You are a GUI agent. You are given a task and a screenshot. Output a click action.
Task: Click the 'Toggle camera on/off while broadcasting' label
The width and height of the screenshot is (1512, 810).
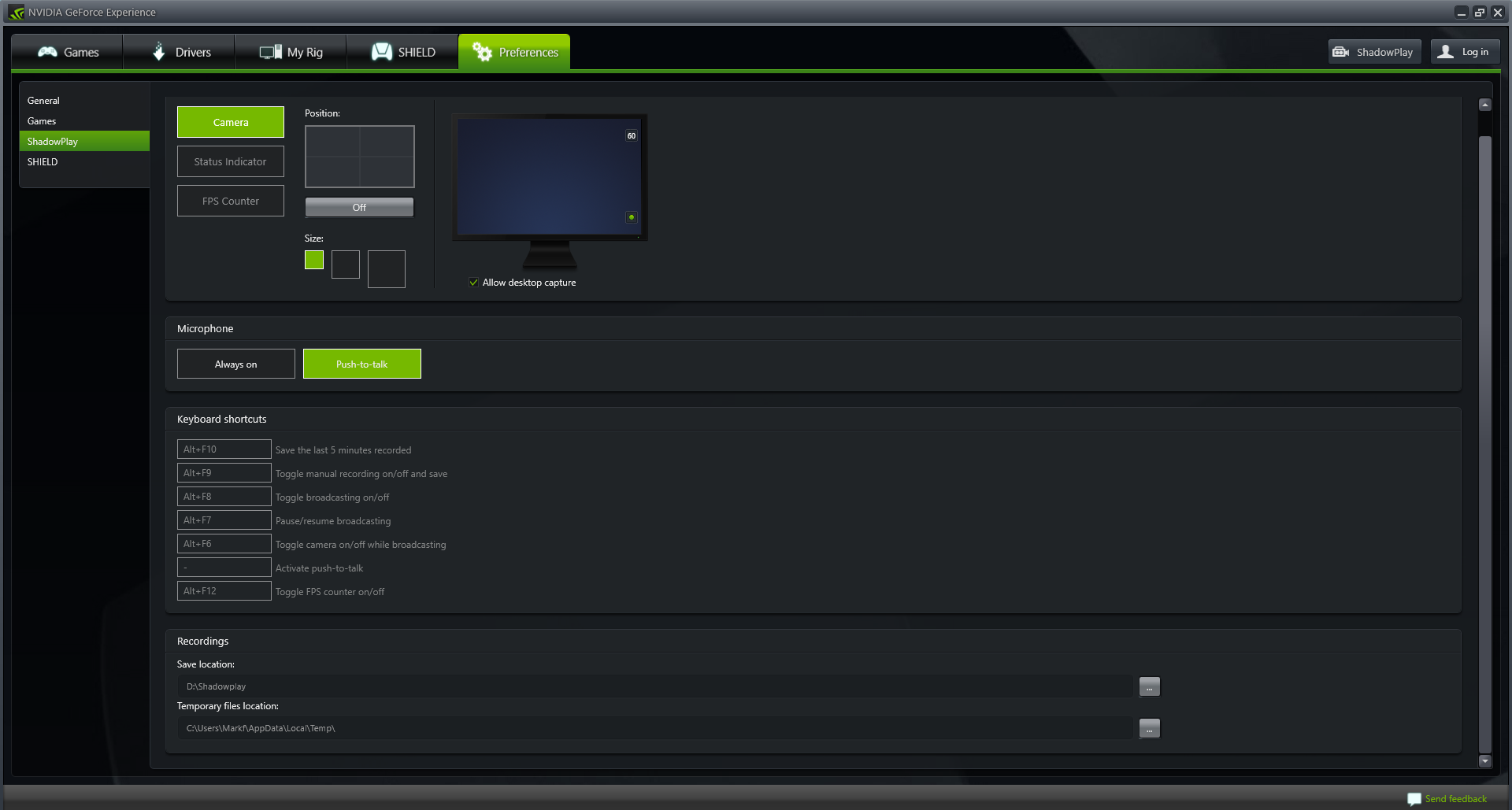click(361, 545)
